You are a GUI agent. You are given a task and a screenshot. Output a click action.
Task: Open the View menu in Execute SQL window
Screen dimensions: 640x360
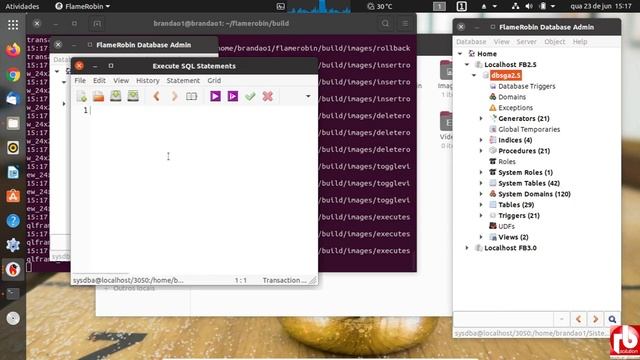click(x=121, y=80)
